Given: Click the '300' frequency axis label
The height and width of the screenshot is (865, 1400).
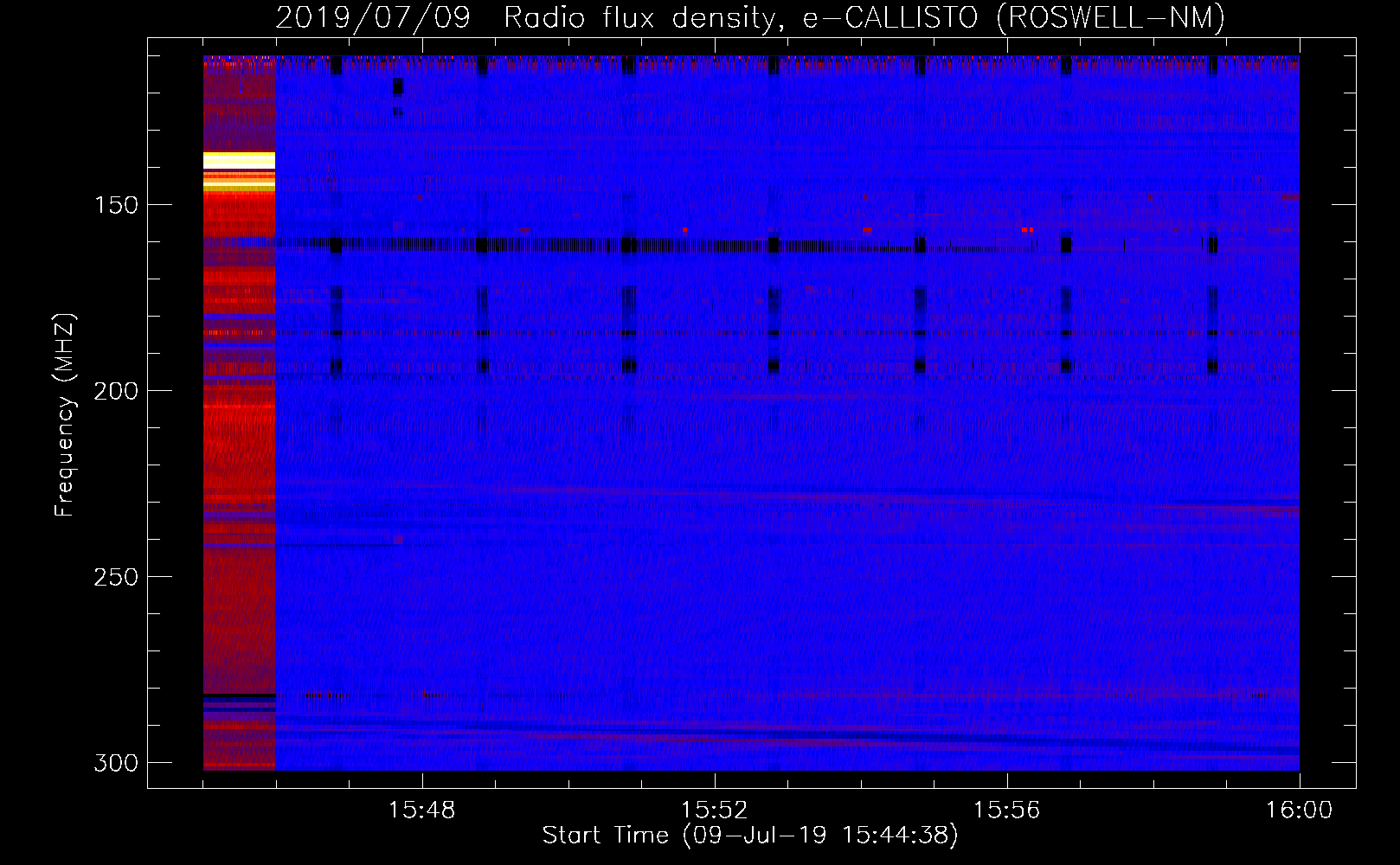Looking at the screenshot, I should click(x=116, y=763).
